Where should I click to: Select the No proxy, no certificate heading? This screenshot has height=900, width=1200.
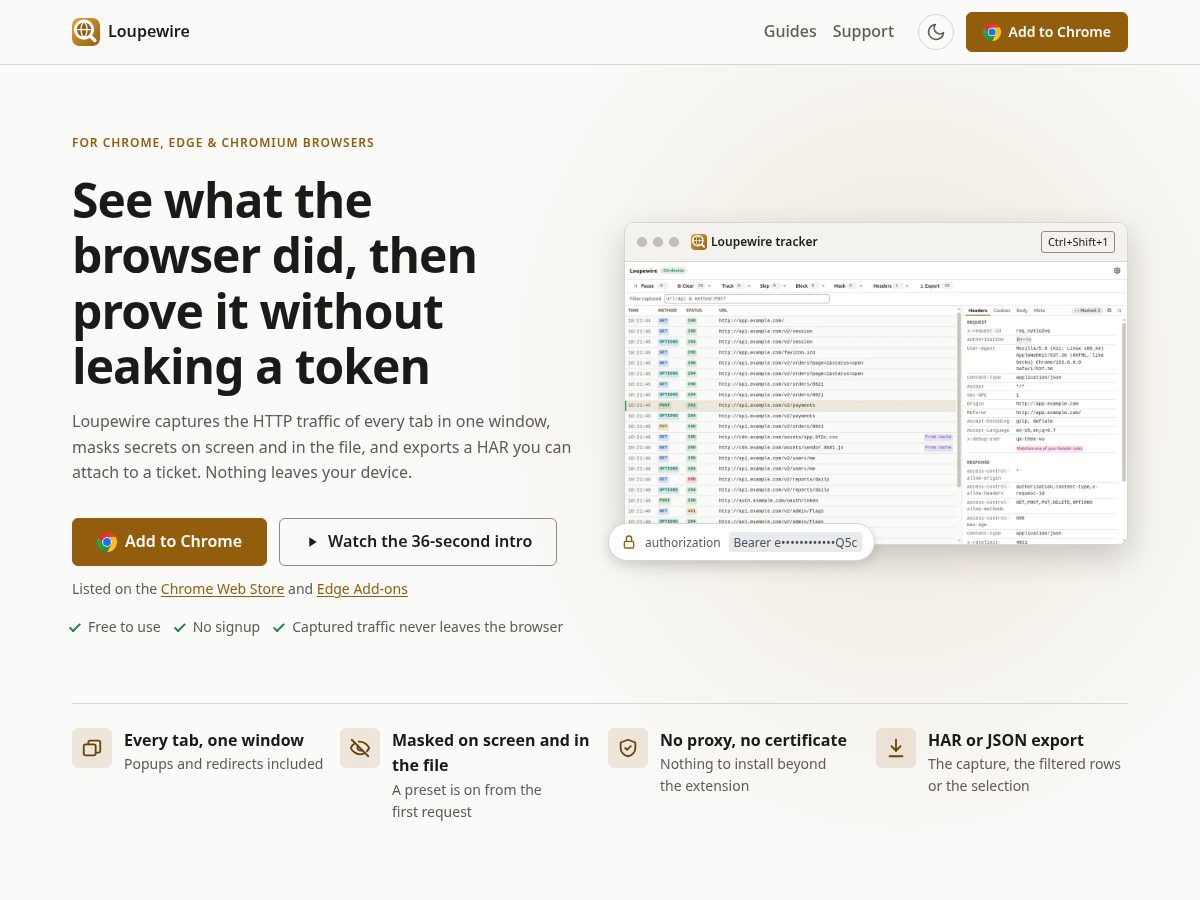coord(753,740)
